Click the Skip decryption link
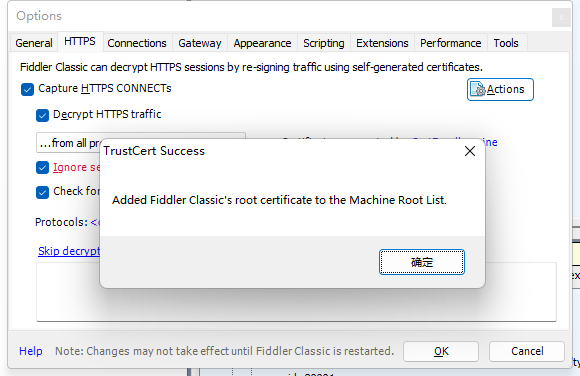The width and height of the screenshot is (580, 376). click(69, 251)
